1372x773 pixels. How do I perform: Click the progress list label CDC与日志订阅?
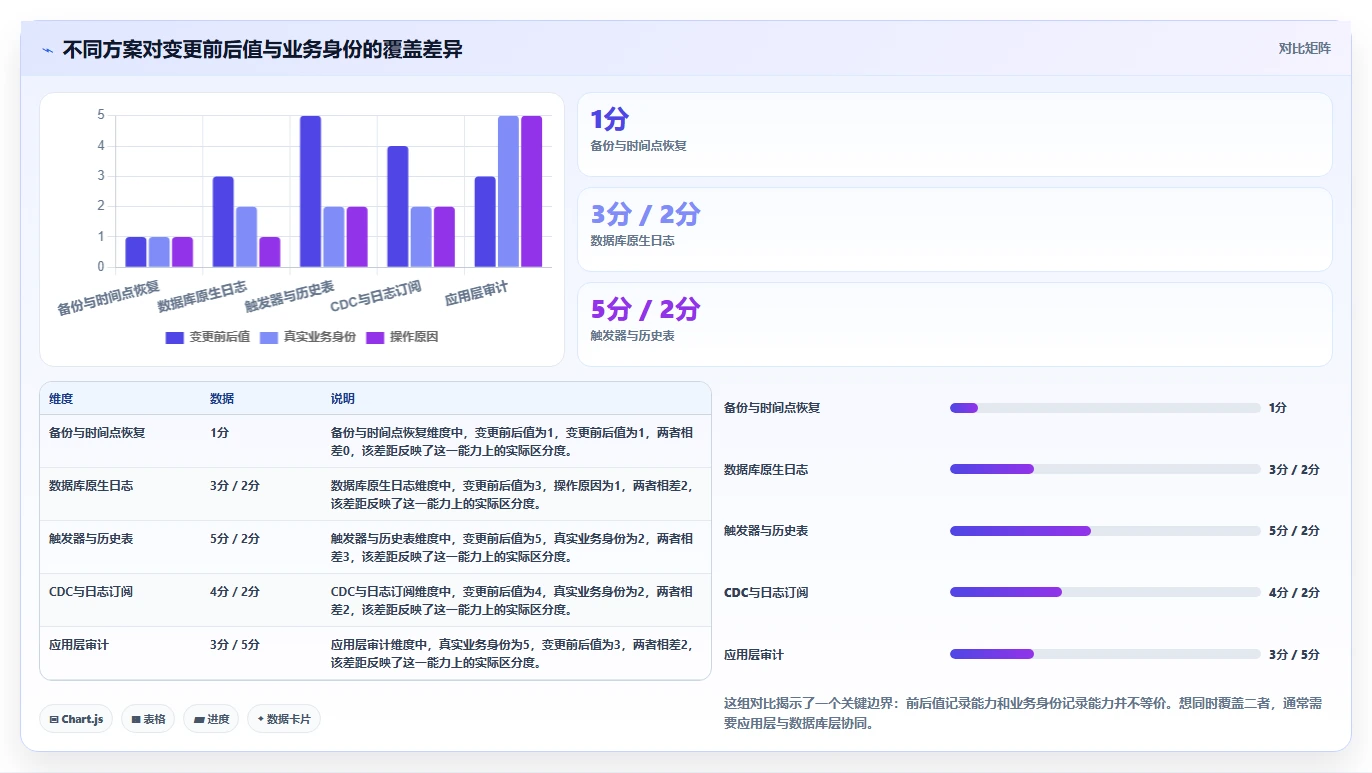[x=766, y=593]
